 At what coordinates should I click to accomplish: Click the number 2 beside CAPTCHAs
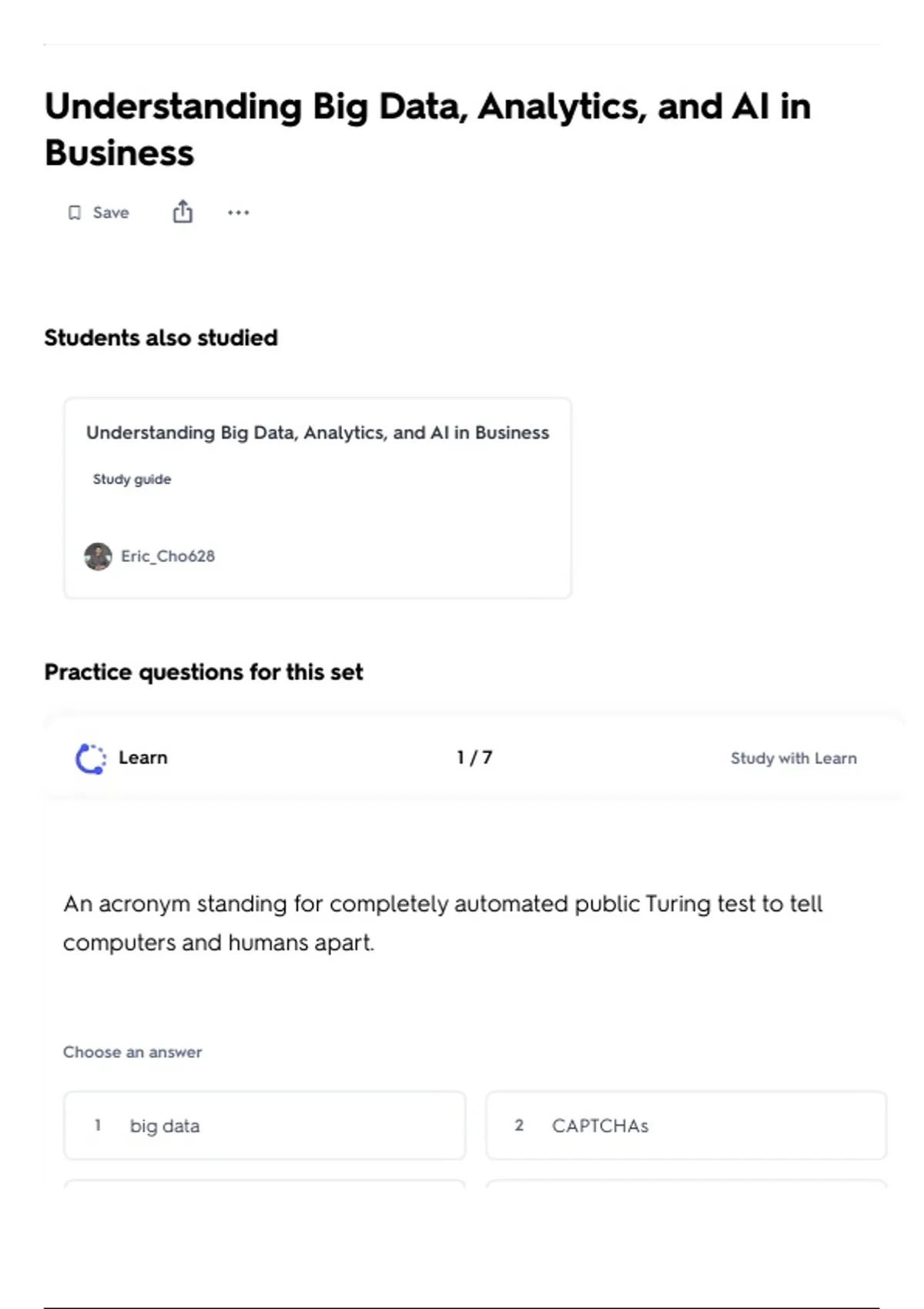click(x=519, y=1125)
